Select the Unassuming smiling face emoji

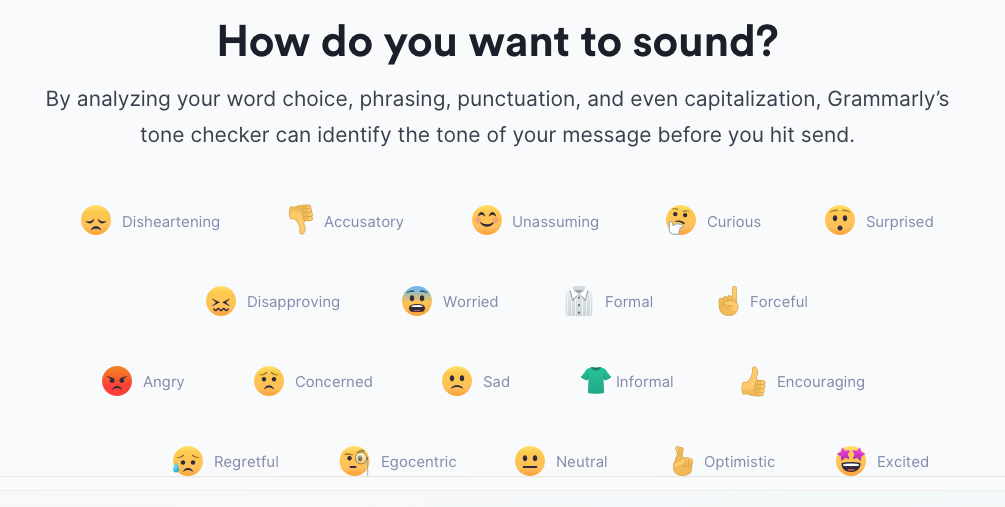486,221
